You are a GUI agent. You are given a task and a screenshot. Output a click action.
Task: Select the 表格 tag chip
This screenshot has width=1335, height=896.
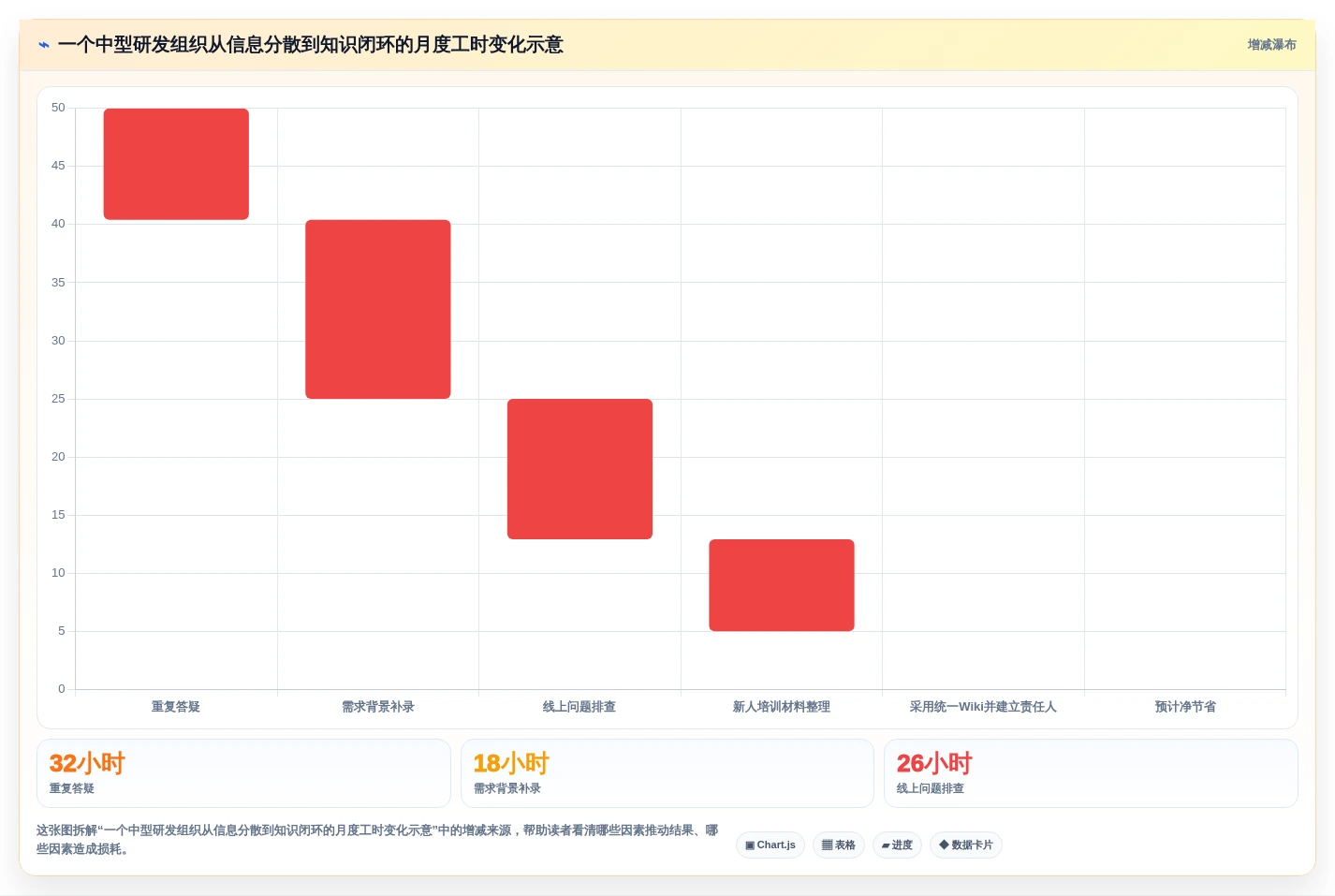pyautogui.click(x=838, y=845)
